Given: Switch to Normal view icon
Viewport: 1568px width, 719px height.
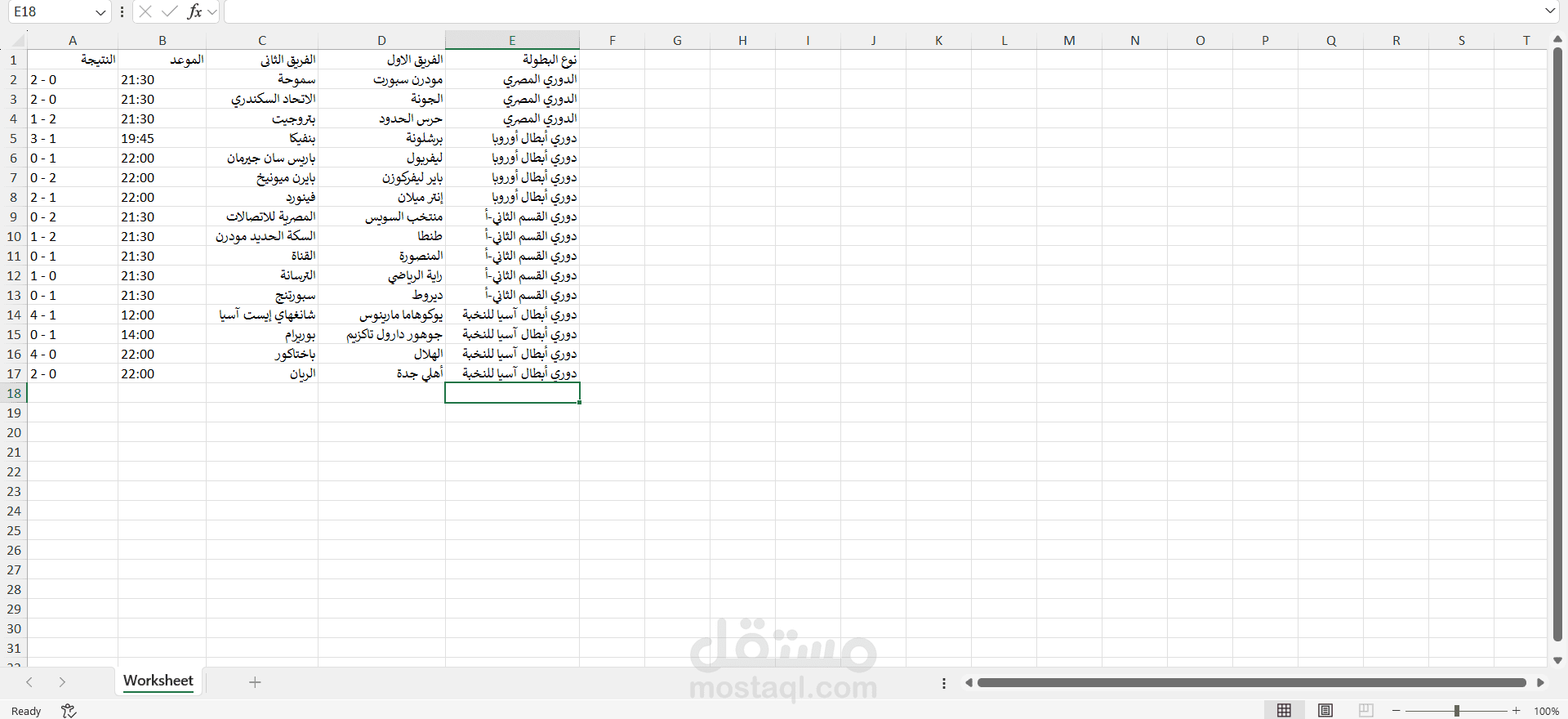Looking at the screenshot, I should pos(1284,711).
